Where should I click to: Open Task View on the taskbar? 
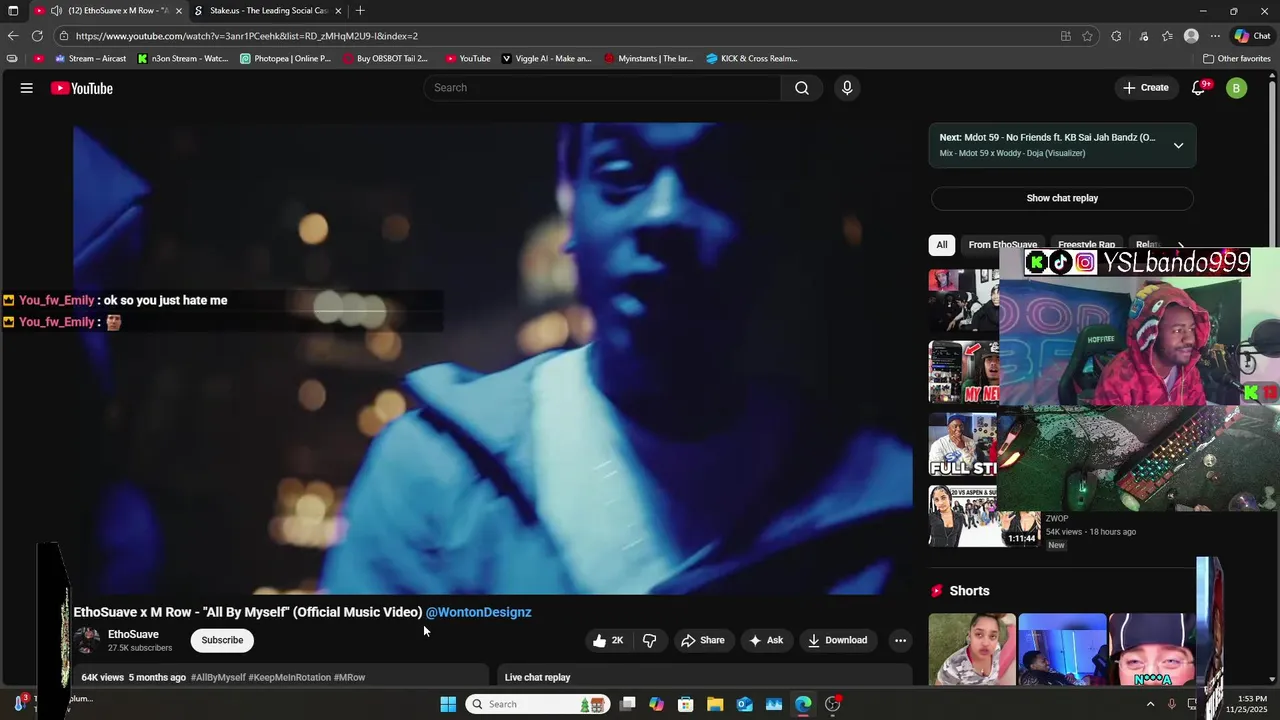(x=627, y=704)
